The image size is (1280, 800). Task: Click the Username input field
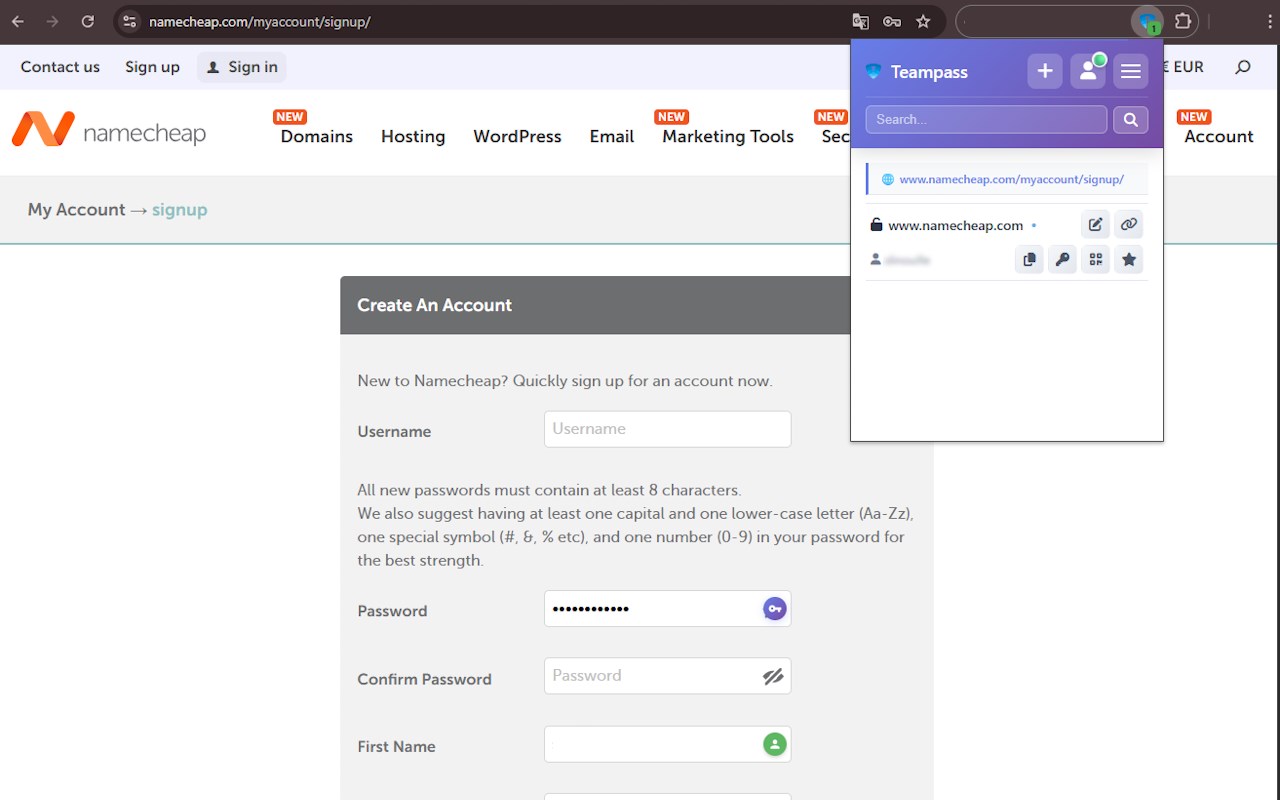pyautogui.click(x=667, y=429)
